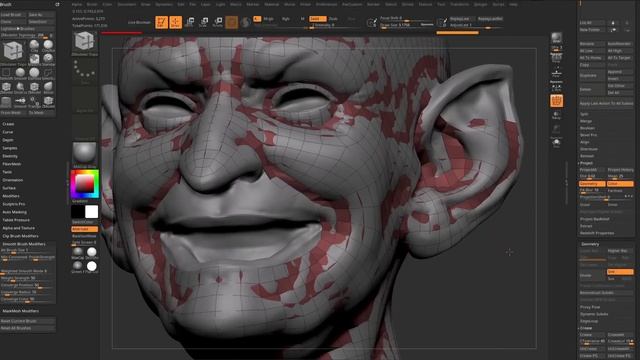Image resolution: width=640 pixels, height=360 pixels.
Task: Click the brush palette dock icon
Action: click(57, 4)
